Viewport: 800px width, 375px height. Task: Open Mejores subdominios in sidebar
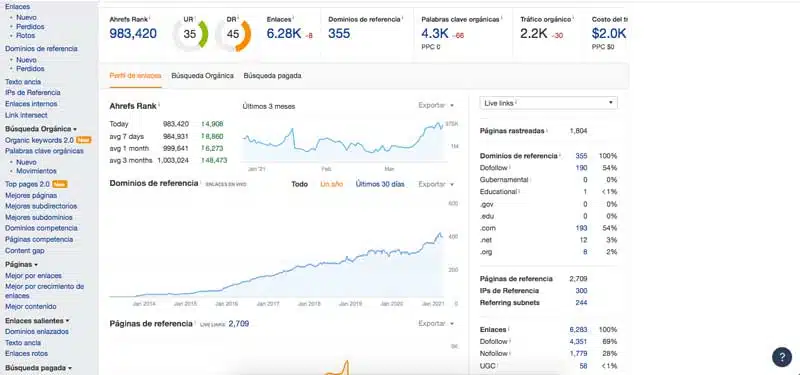(39, 217)
